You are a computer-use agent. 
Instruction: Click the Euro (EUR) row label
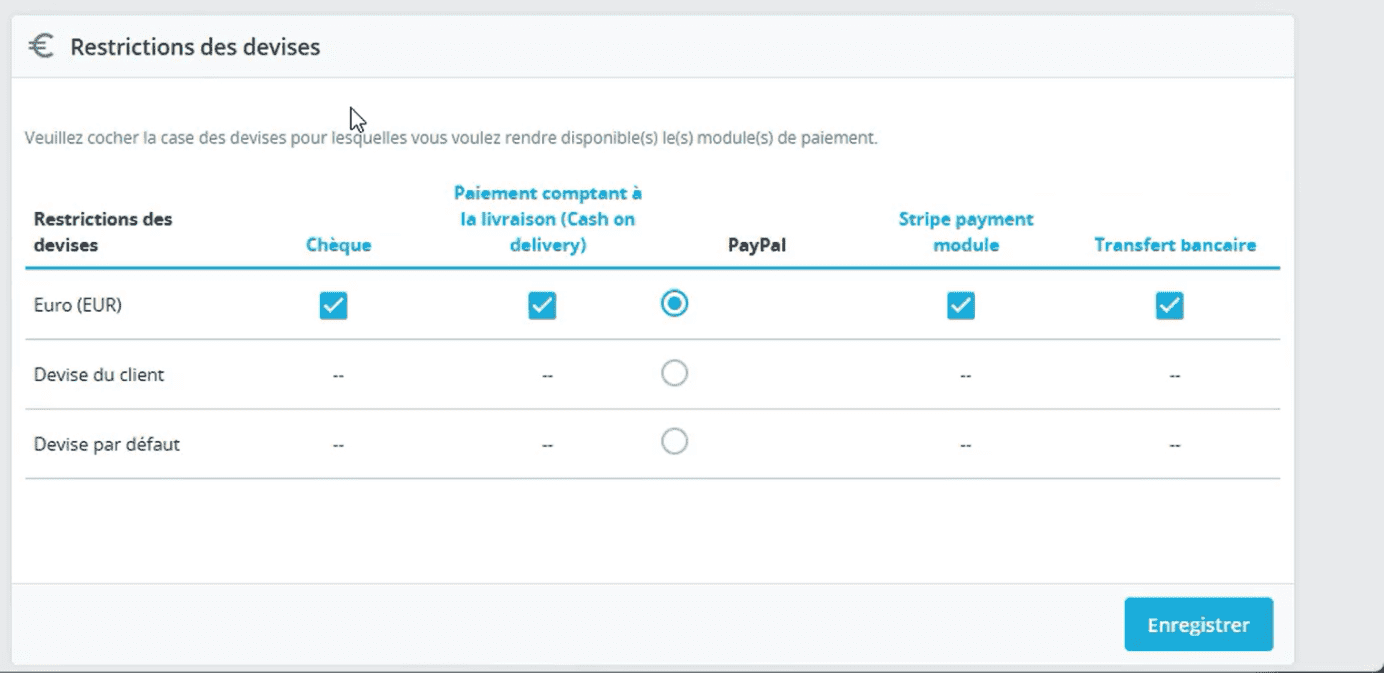tap(78, 305)
